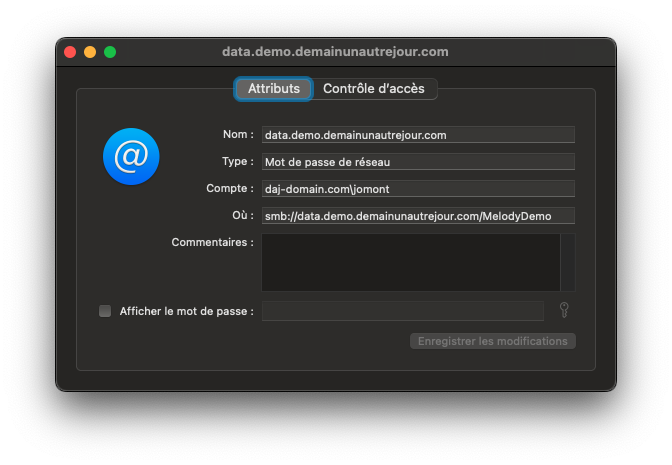Minimize the window with the yellow button
The width and height of the screenshot is (672, 465).
(x=90, y=51)
